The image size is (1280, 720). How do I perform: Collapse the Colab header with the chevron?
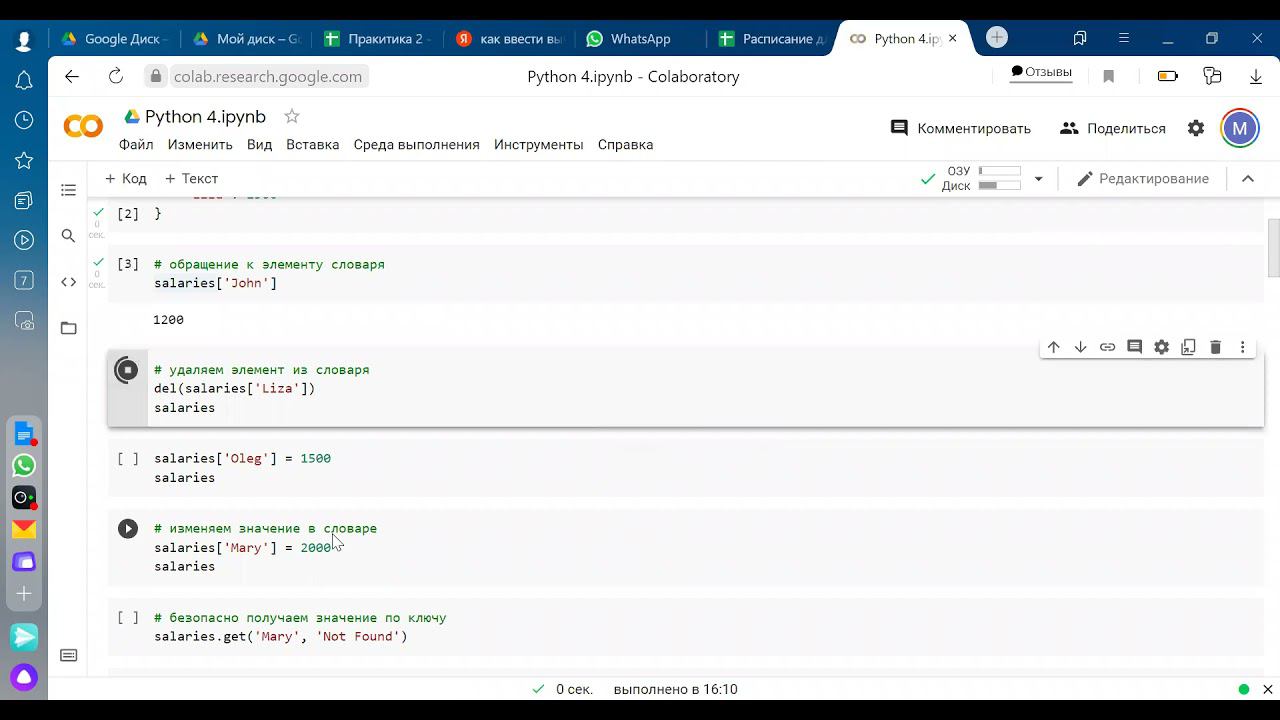1248,179
